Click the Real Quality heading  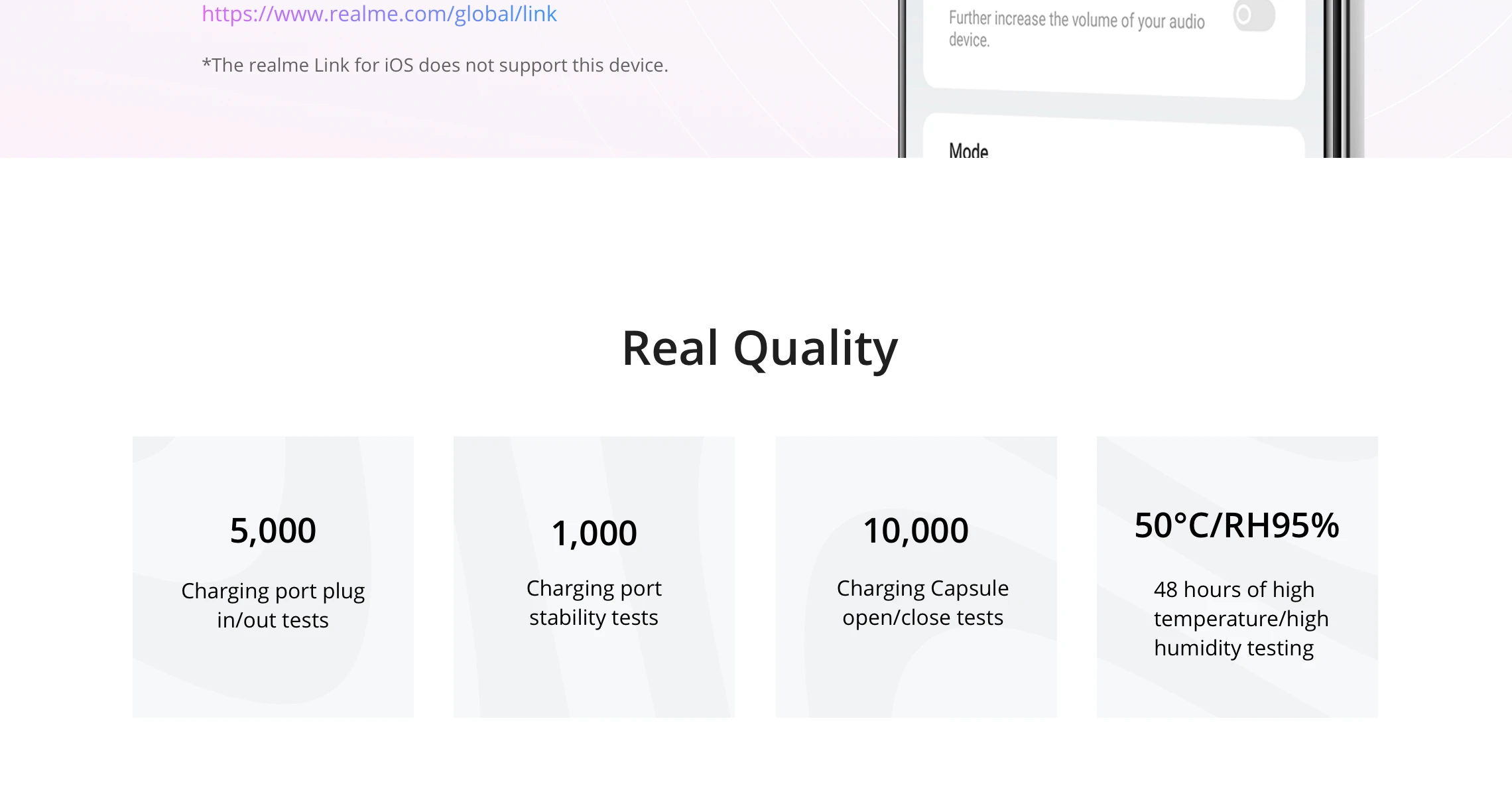pos(759,349)
